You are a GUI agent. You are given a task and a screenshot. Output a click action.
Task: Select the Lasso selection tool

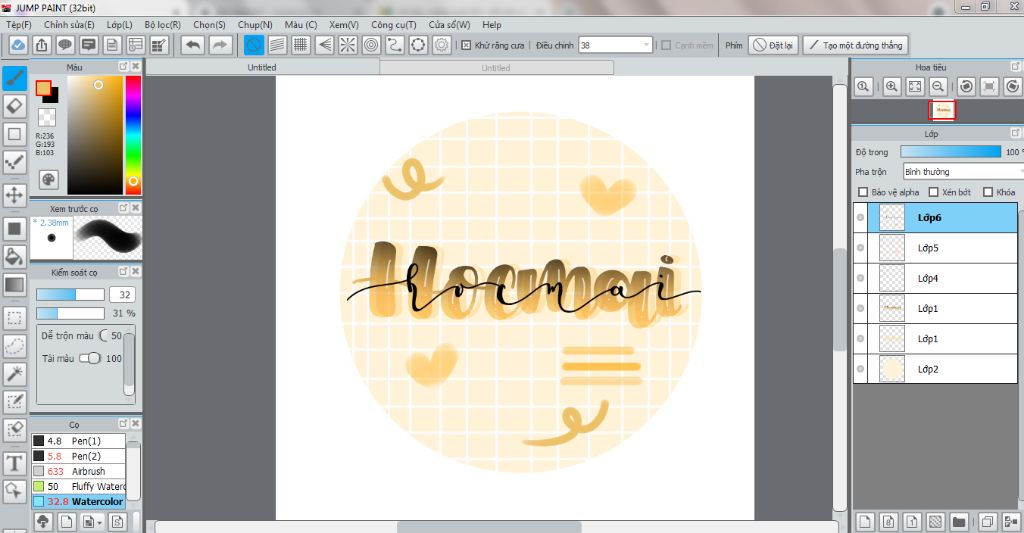14,346
